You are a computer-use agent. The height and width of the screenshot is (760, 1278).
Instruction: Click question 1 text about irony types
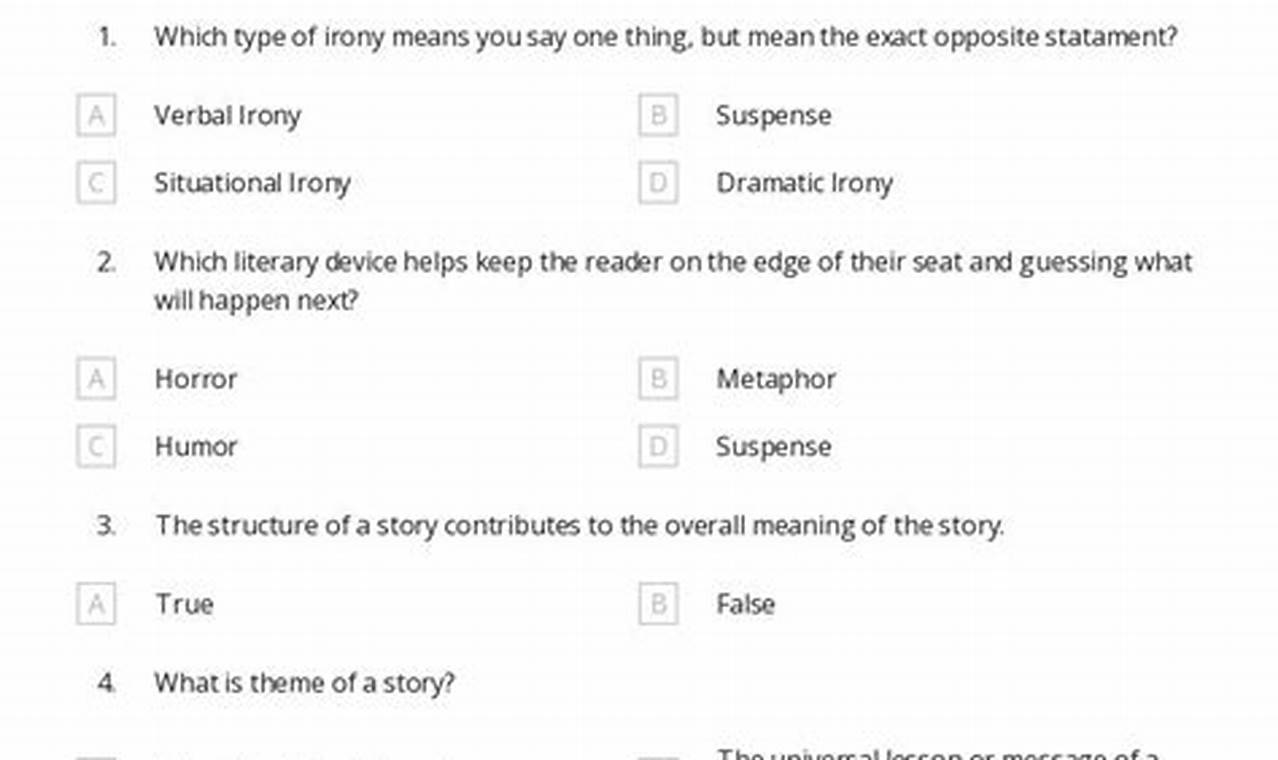665,38
